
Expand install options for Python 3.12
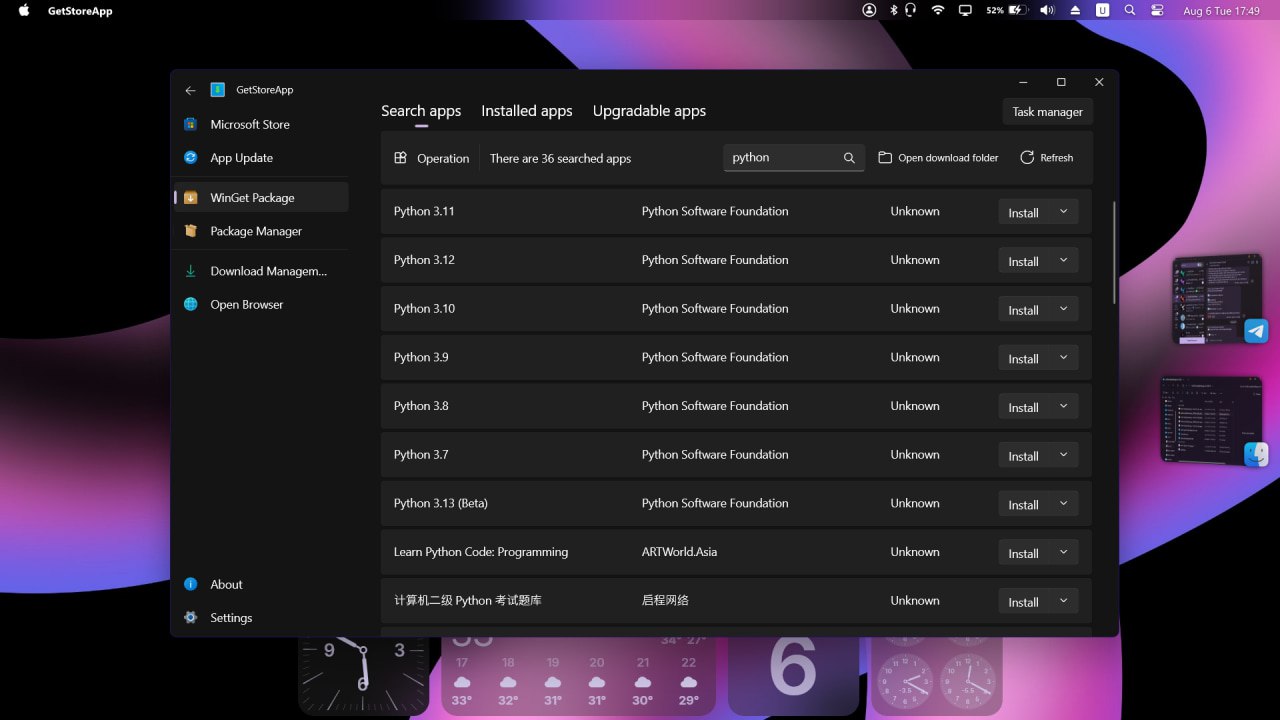pos(1063,260)
